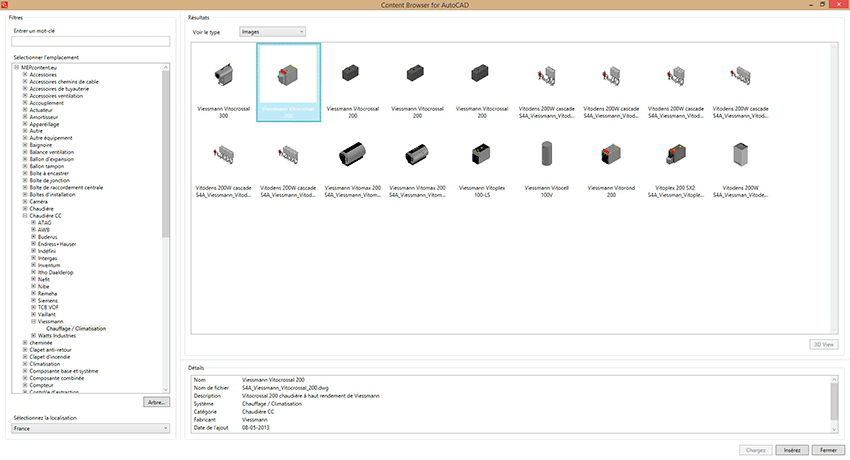Image resolution: width=850 pixels, height=460 pixels.
Task: Select the Boîte à encastrer tree item
Action: (x=49, y=173)
